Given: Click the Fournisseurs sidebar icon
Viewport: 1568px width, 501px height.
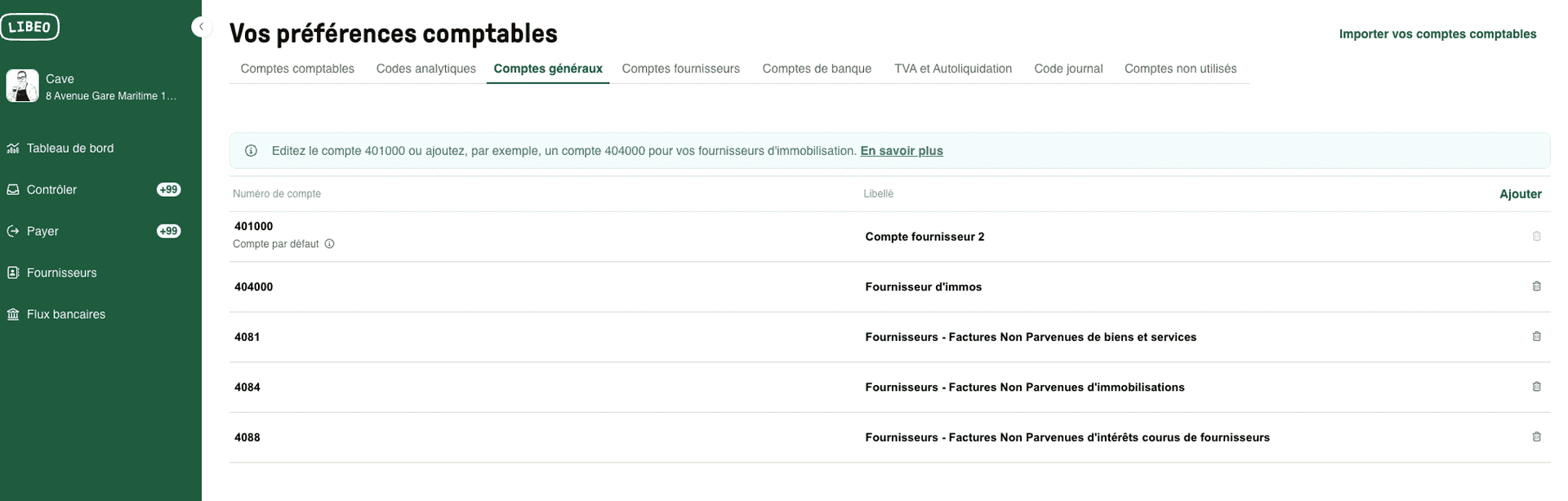Looking at the screenshot, I should (x=13, y=272).
